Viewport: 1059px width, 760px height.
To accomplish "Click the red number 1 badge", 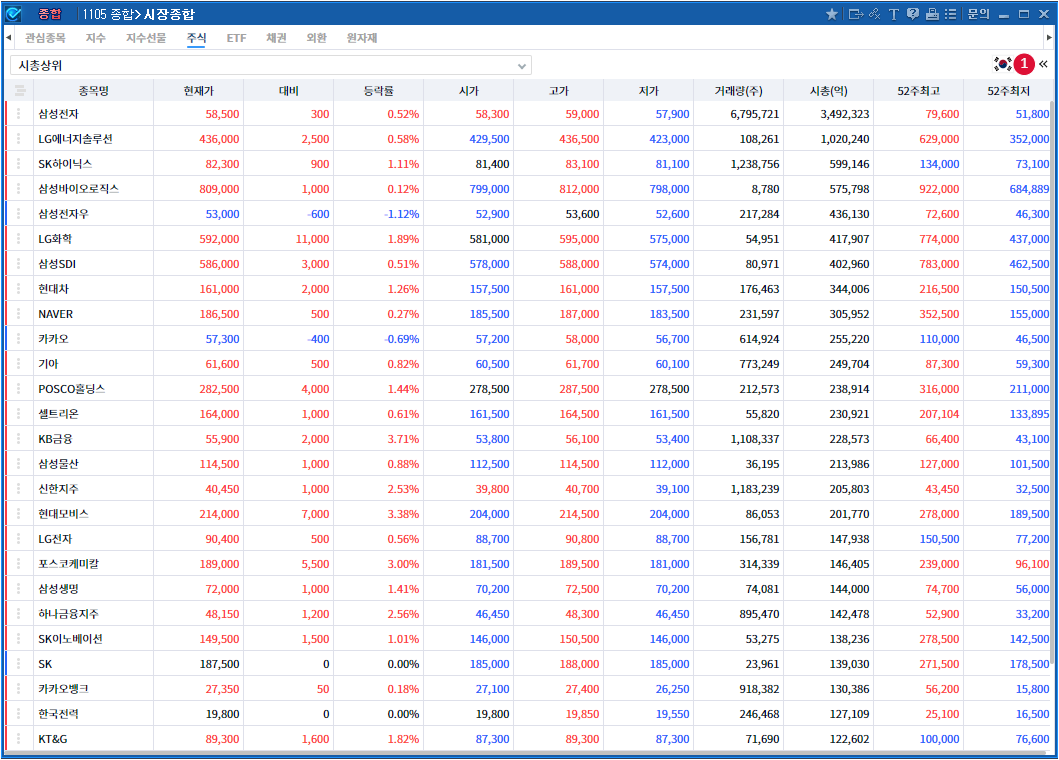I will pyautogui.click(x=1024, y=65).
